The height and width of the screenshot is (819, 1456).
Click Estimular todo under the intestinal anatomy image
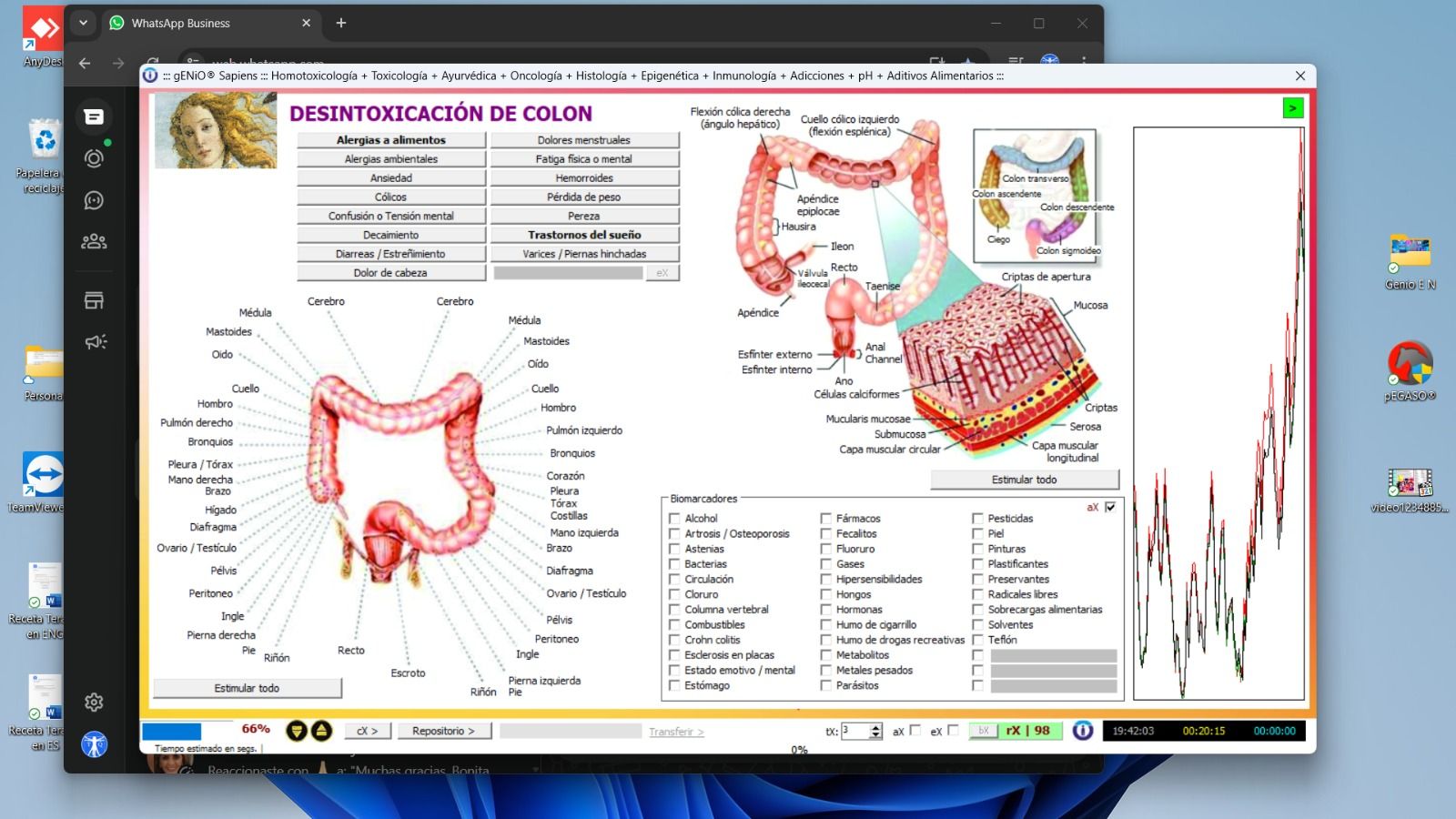[x=1025, y=480]
